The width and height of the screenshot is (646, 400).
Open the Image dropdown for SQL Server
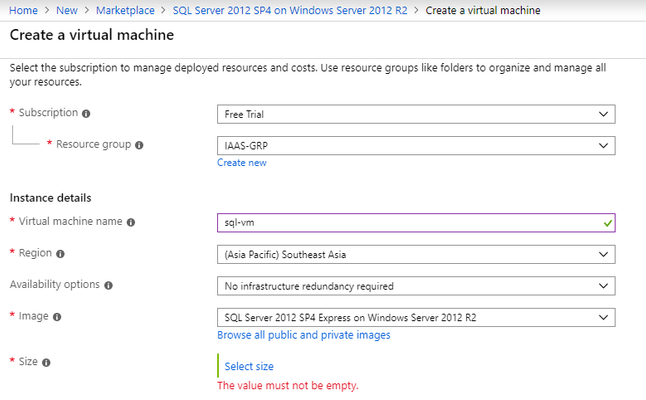click(x=416, y=317)
